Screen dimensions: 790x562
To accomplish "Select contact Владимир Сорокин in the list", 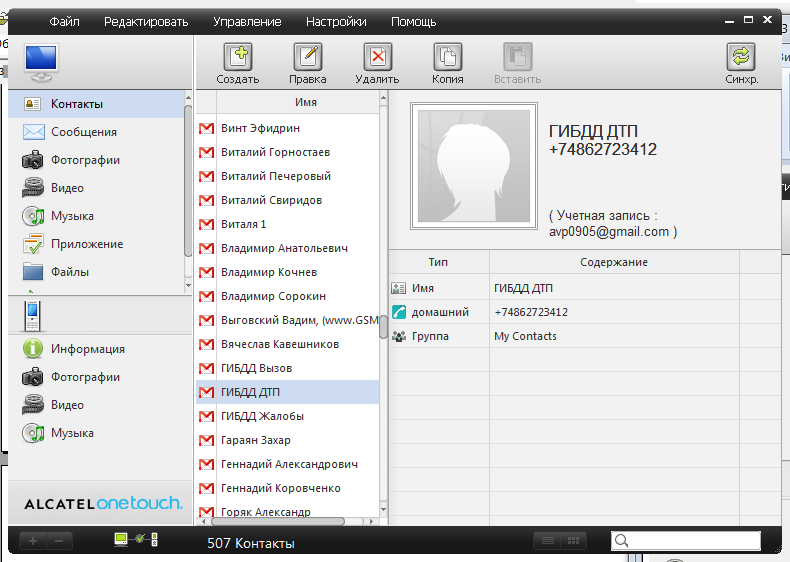I will pyautogui.click(x=273, y=296).
